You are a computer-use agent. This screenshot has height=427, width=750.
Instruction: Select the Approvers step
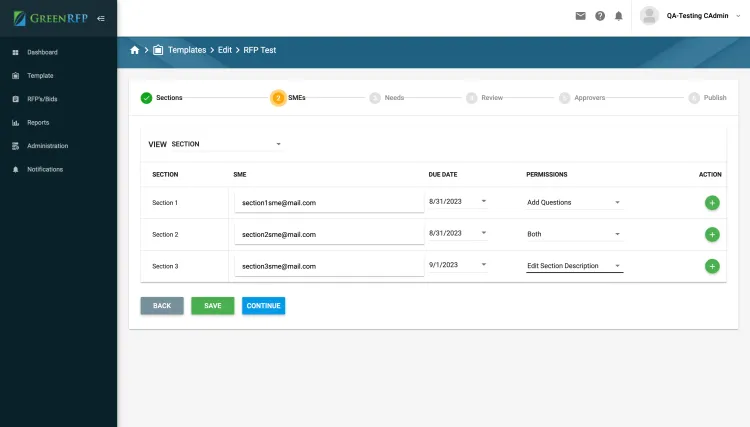[582, 98]
